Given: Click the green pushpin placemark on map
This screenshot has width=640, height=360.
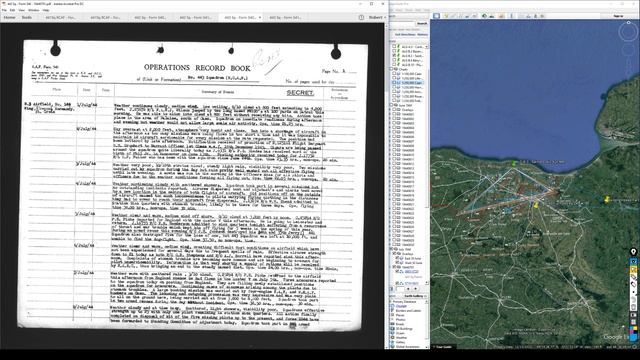Looking at the screenshot, I should (514, 163).
